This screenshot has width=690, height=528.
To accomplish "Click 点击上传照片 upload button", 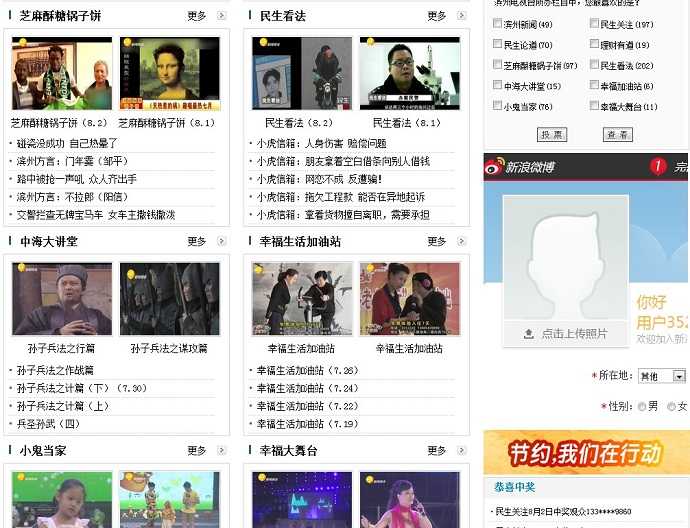I will pyautogui.click(x=565, y=334).
